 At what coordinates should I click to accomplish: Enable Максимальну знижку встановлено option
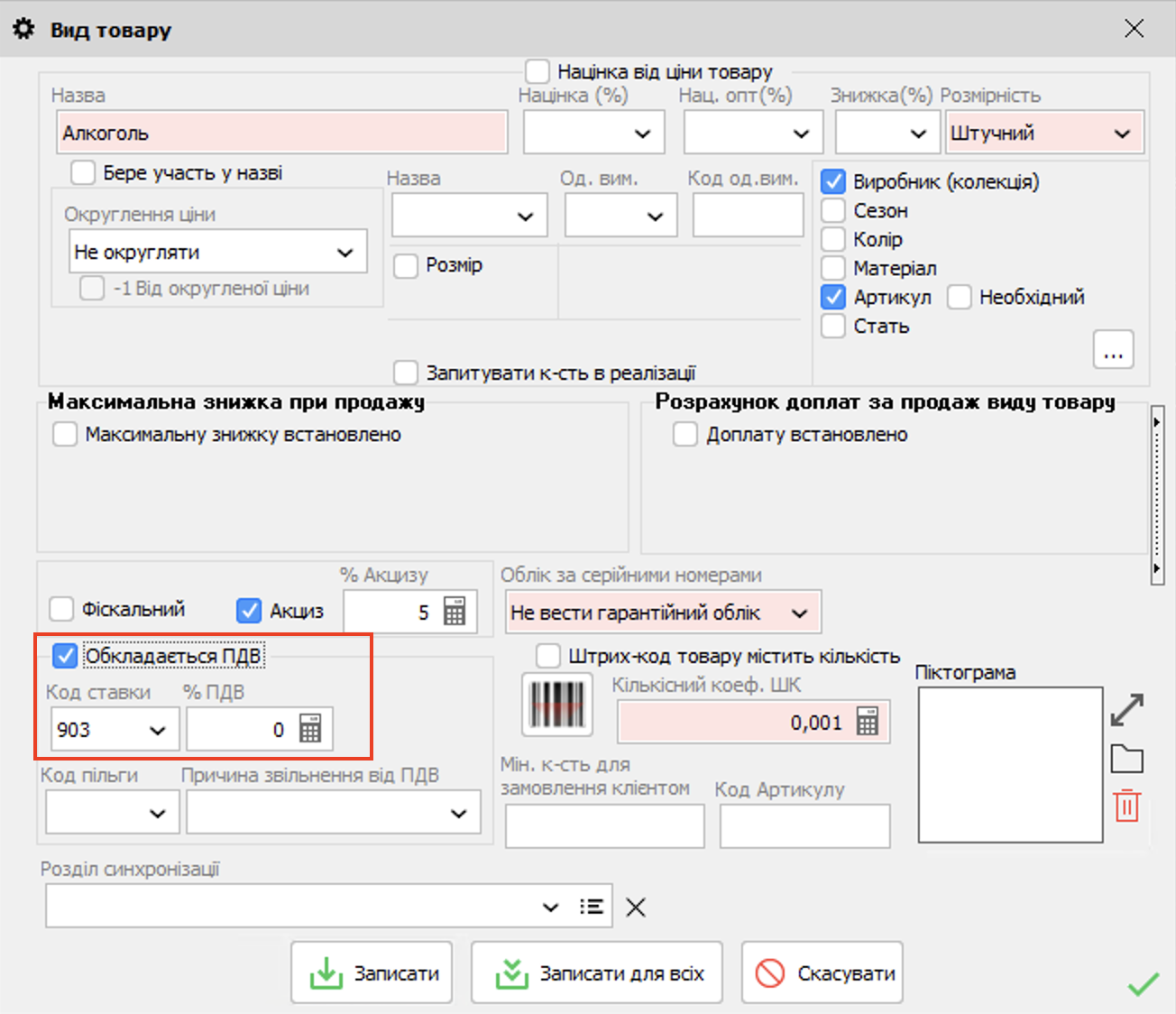tap(65, 435)
